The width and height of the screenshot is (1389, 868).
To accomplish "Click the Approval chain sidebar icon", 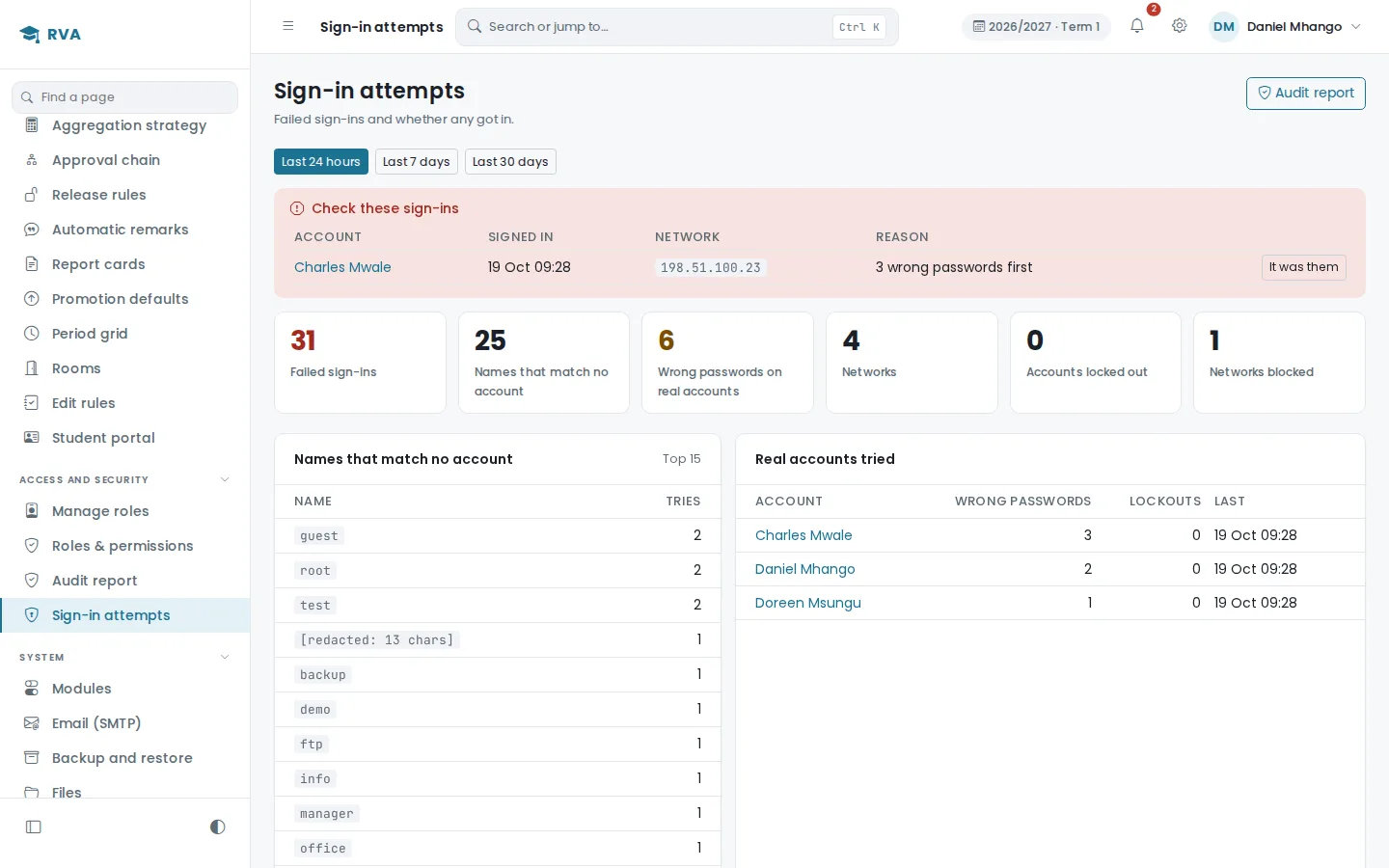I will point(32,160).
